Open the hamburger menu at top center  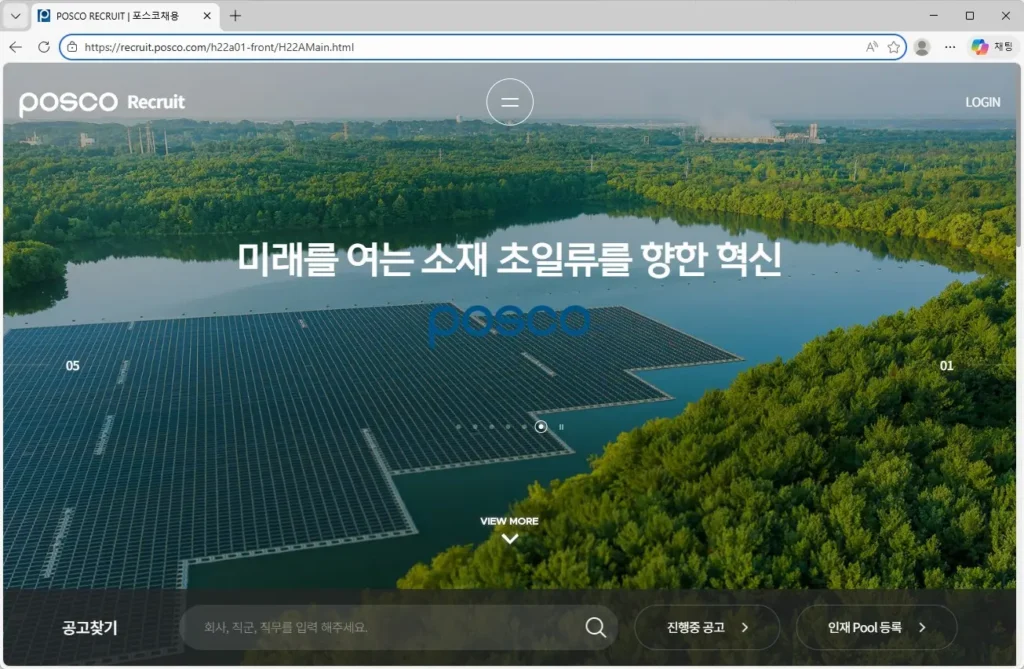(510, 101)
